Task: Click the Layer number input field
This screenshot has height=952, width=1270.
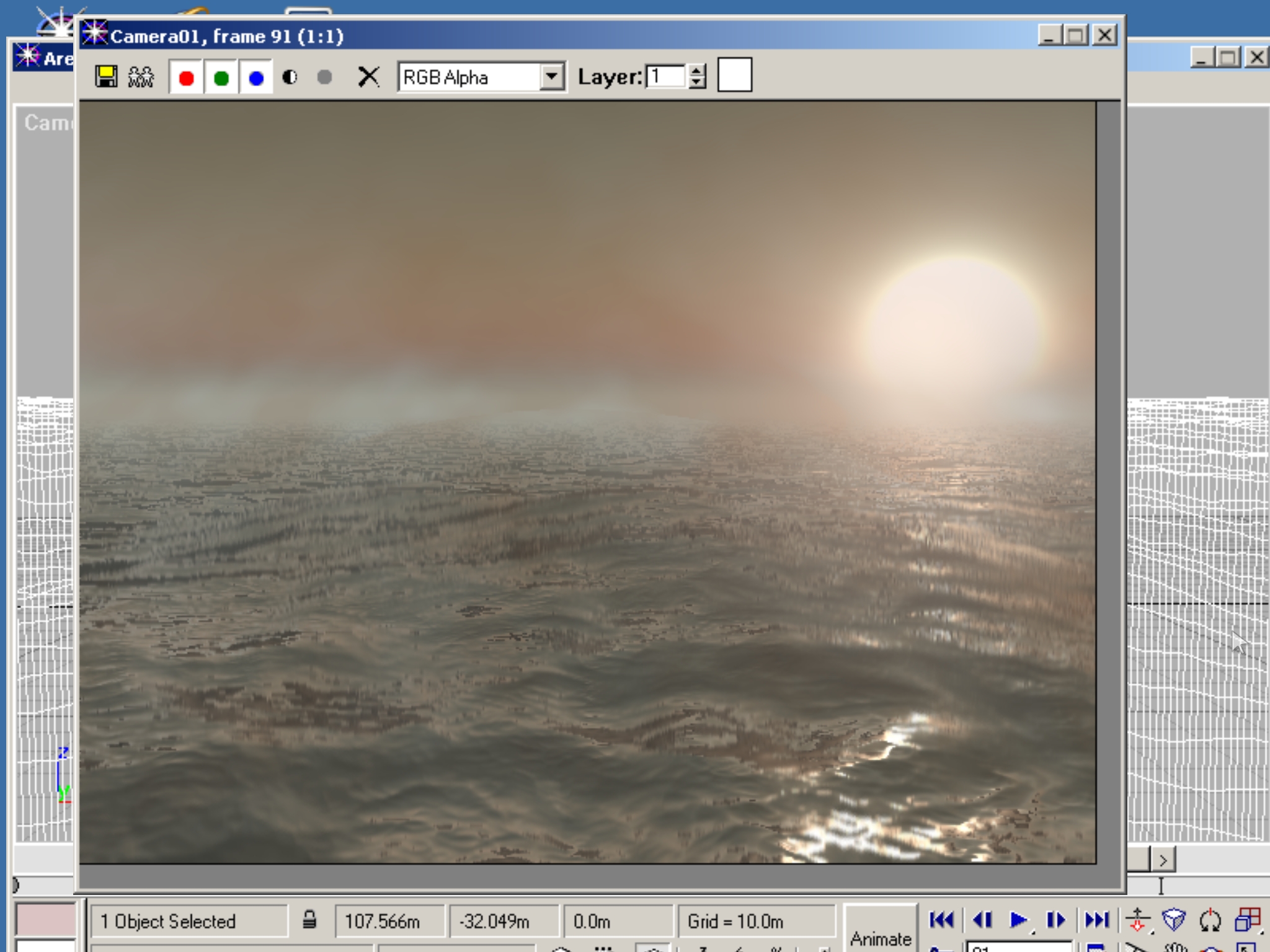Action: (666, 77)
